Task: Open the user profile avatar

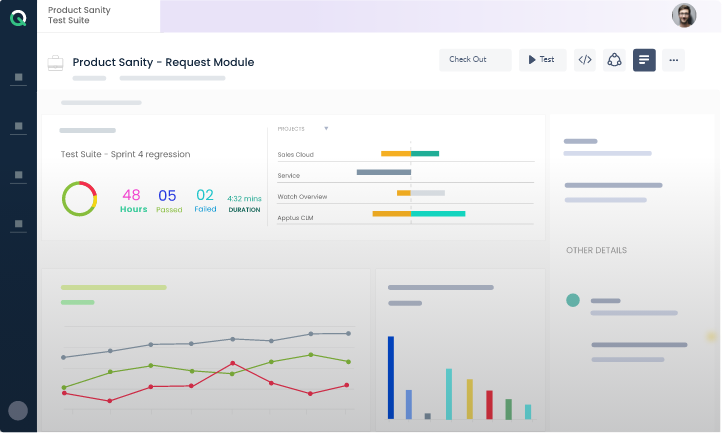Action: [684, 16]
